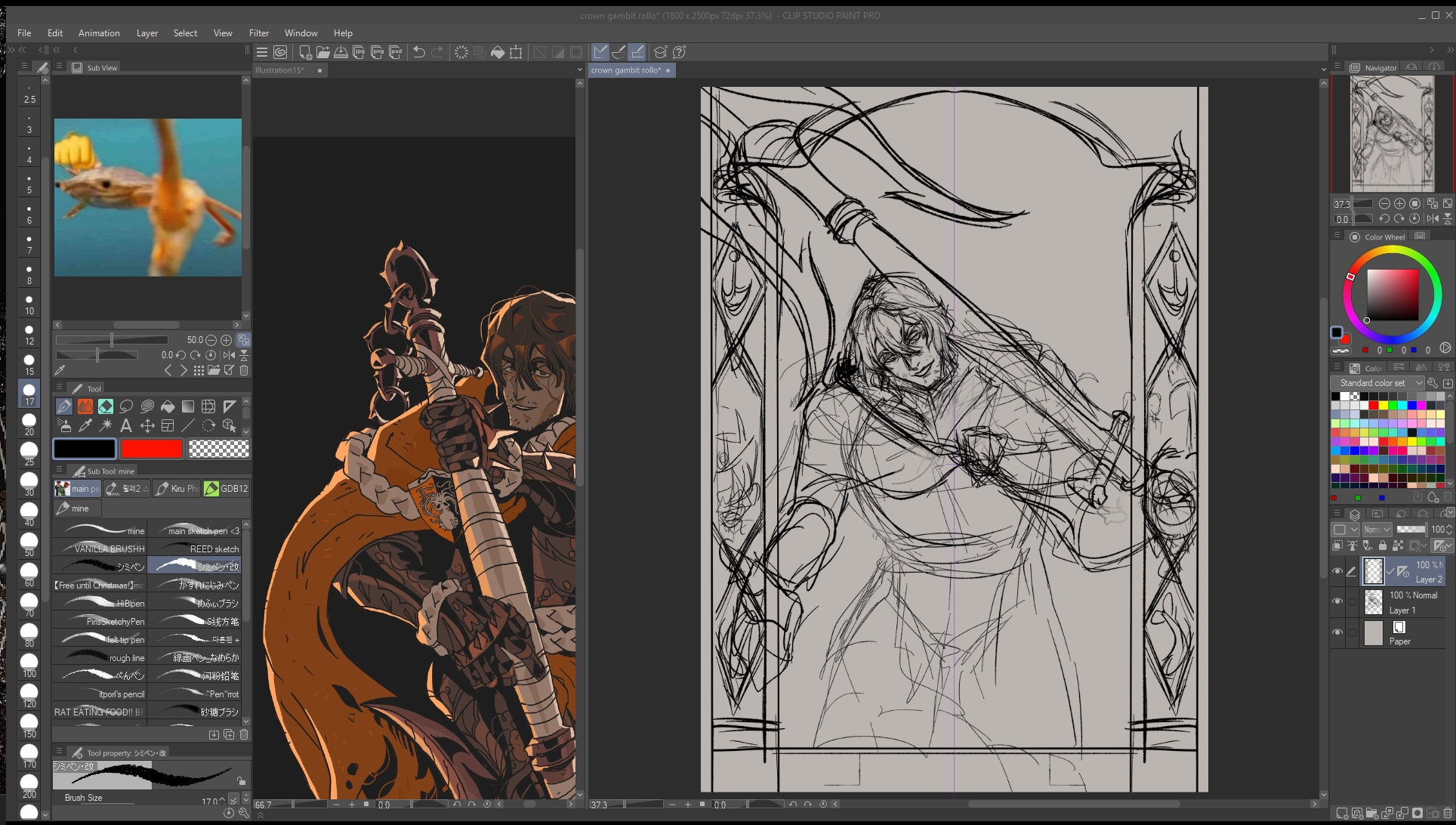
Task: Hide the Paper layer
Action: 1337,632
